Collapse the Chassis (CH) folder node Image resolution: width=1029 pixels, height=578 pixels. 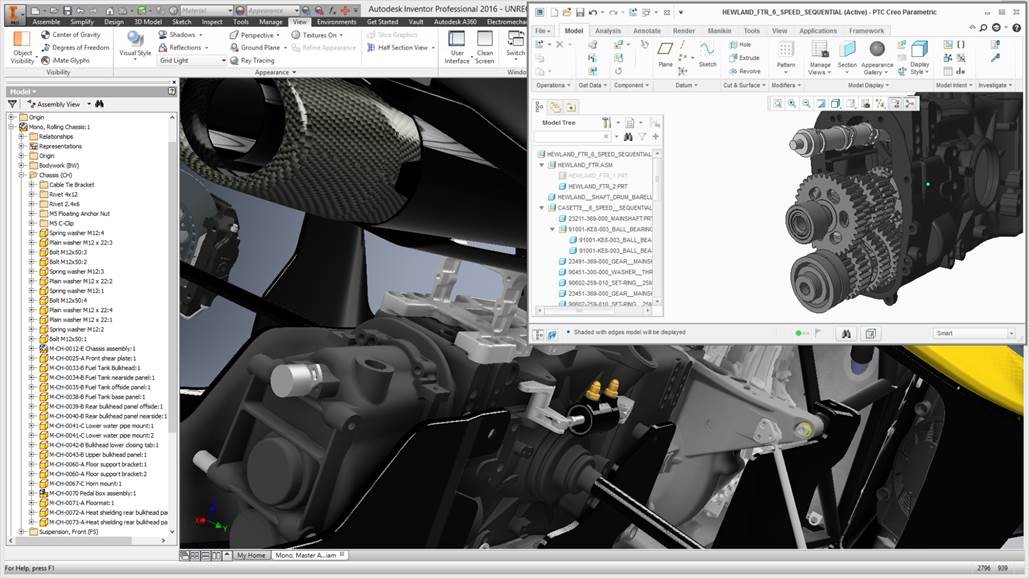point(22,175)
